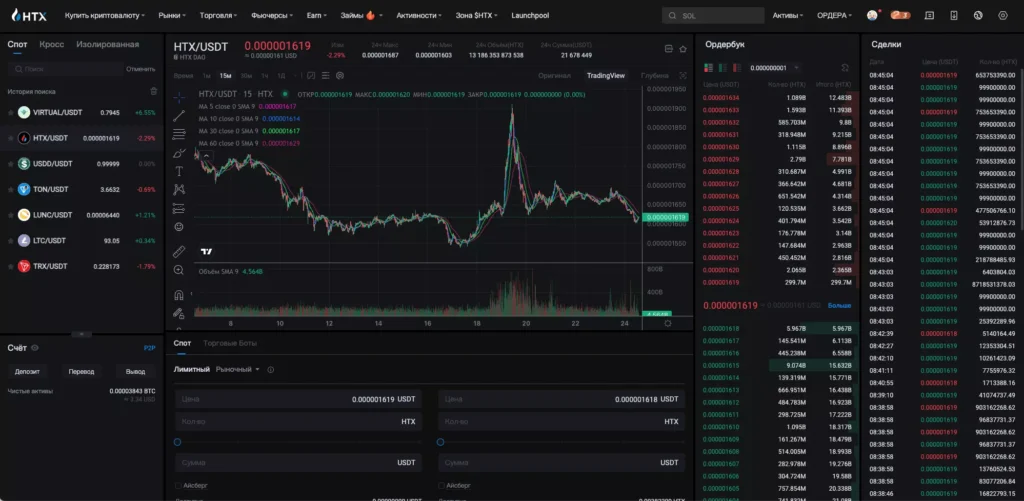This screenshot has width=1024, height=501.
Task: Open chart axis settings gear icon
Action: [x=667, y=323]
